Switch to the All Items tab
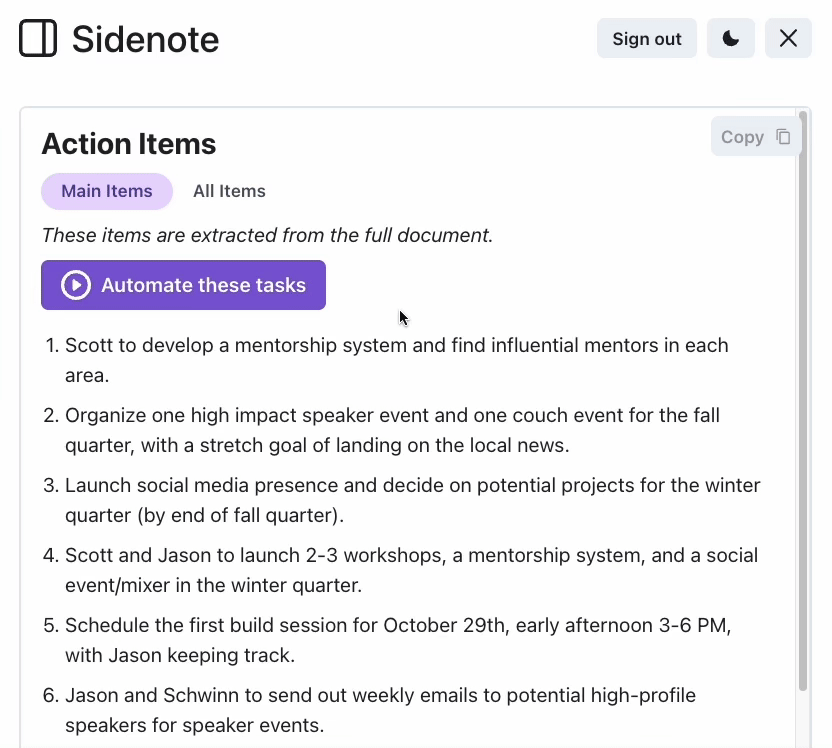Viewport: 832px width, 748px height. pyautogui.click(x=229, y=191)
